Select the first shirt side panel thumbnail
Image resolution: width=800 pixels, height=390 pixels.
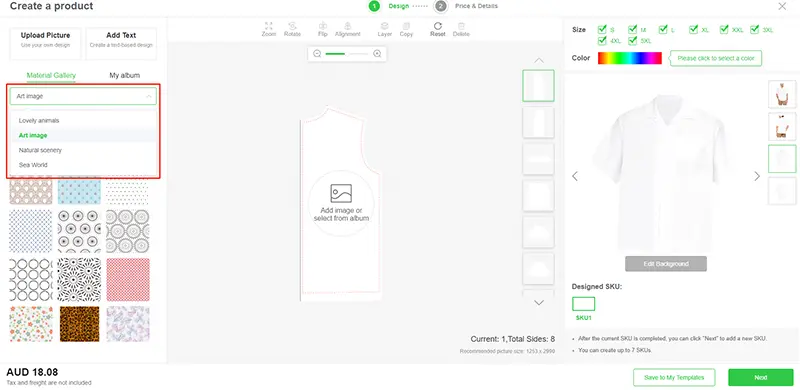538,86
